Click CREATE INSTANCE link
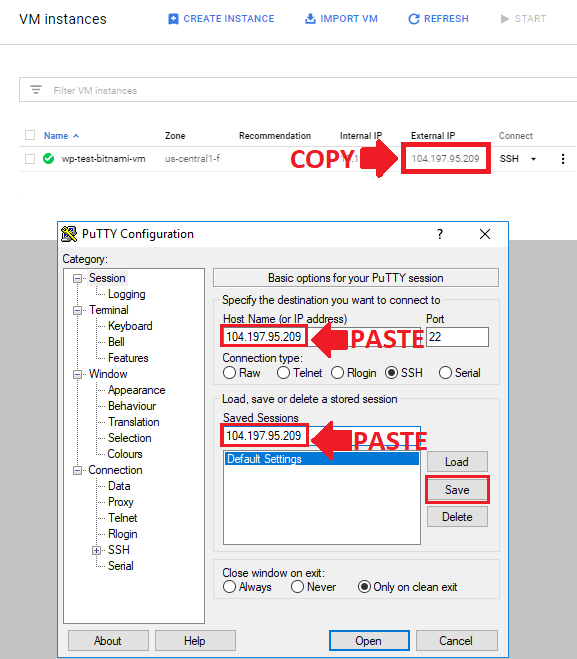The image size is (577, 659). 229,19
